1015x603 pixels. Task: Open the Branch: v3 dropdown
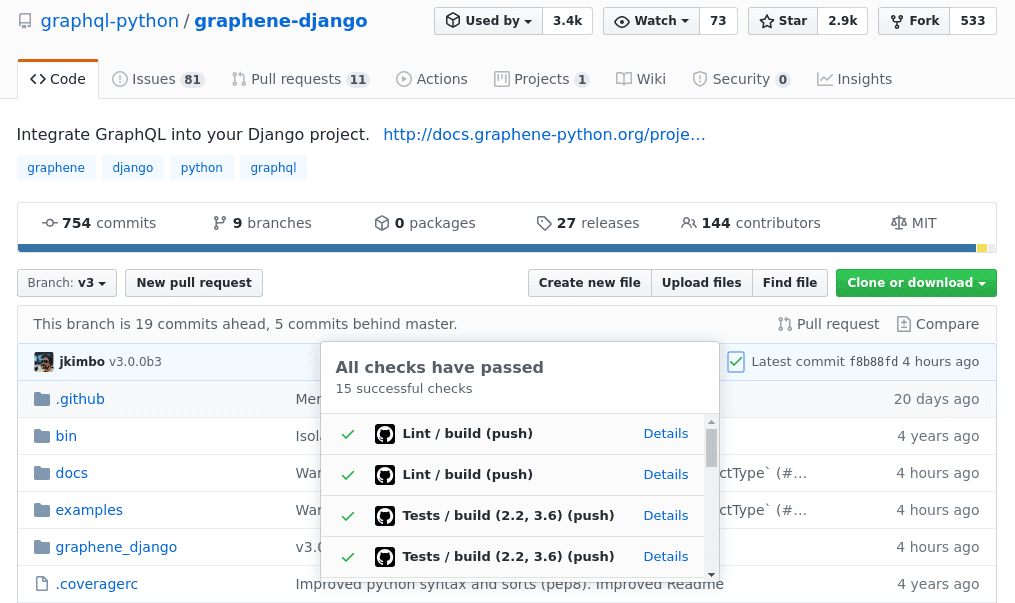point(67,283)
